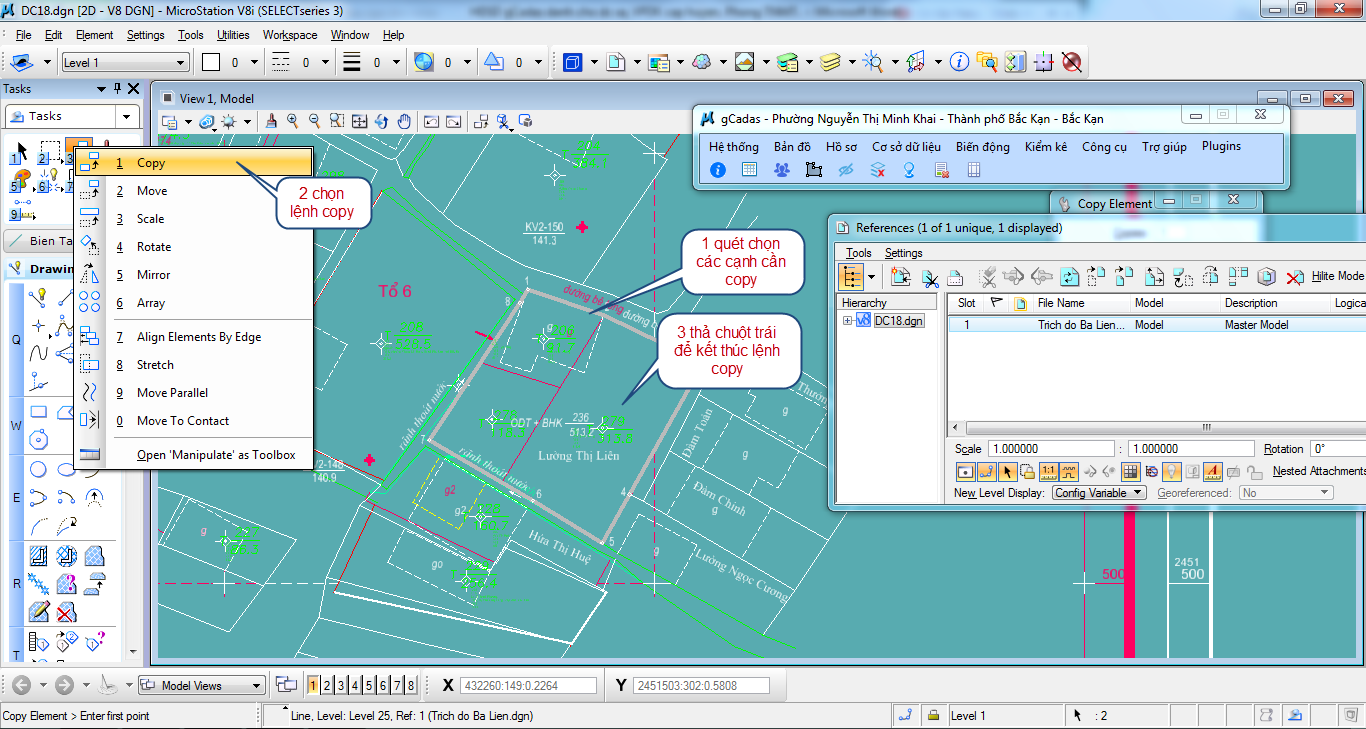This screenshot has width=1366, height=729.
Task: Click the Place Block rectangle tool
Action: pyautogui.click(x=39, y=412)
